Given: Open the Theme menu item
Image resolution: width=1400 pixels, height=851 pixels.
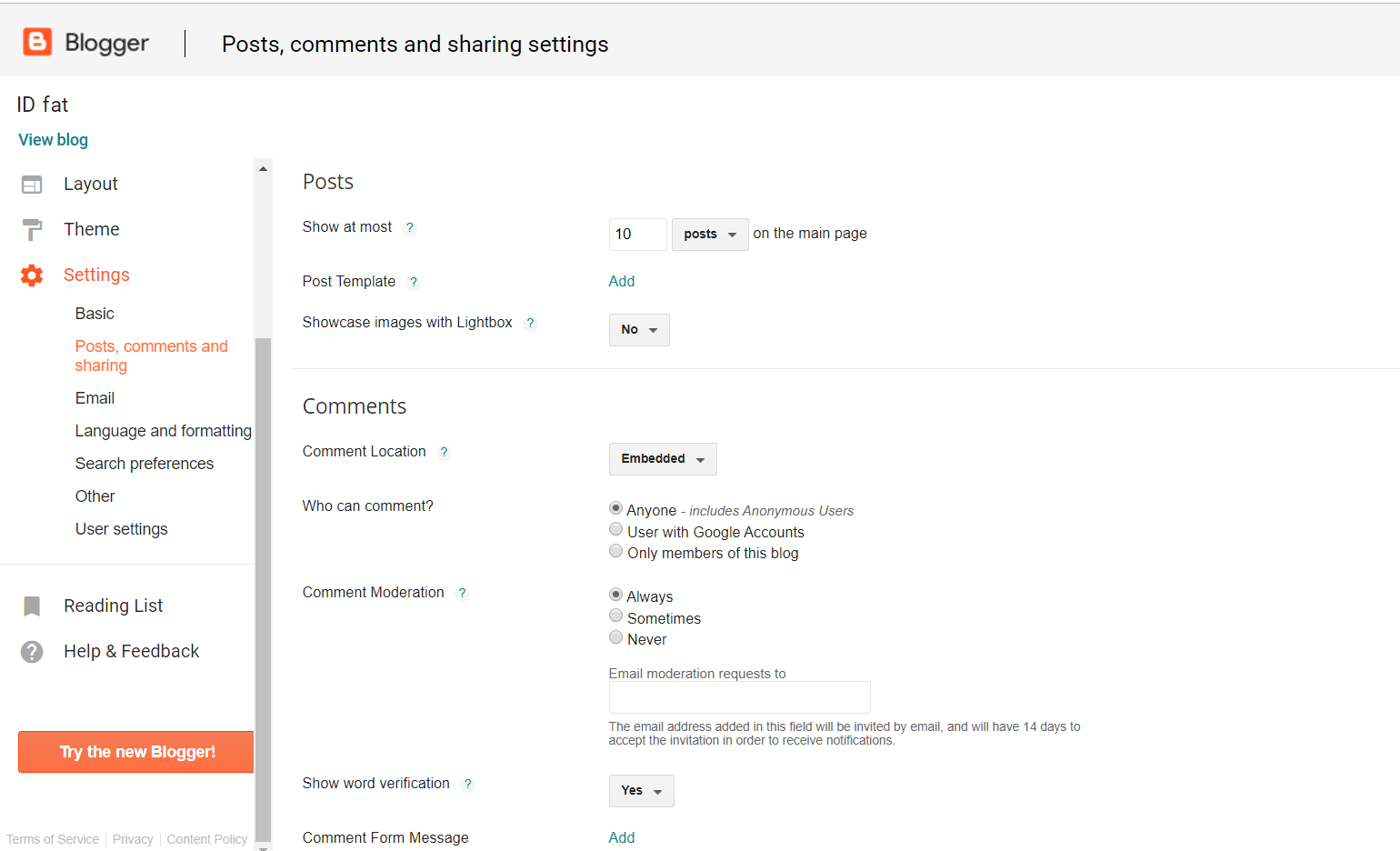Looking at the screenshot, I should [92, 229].
